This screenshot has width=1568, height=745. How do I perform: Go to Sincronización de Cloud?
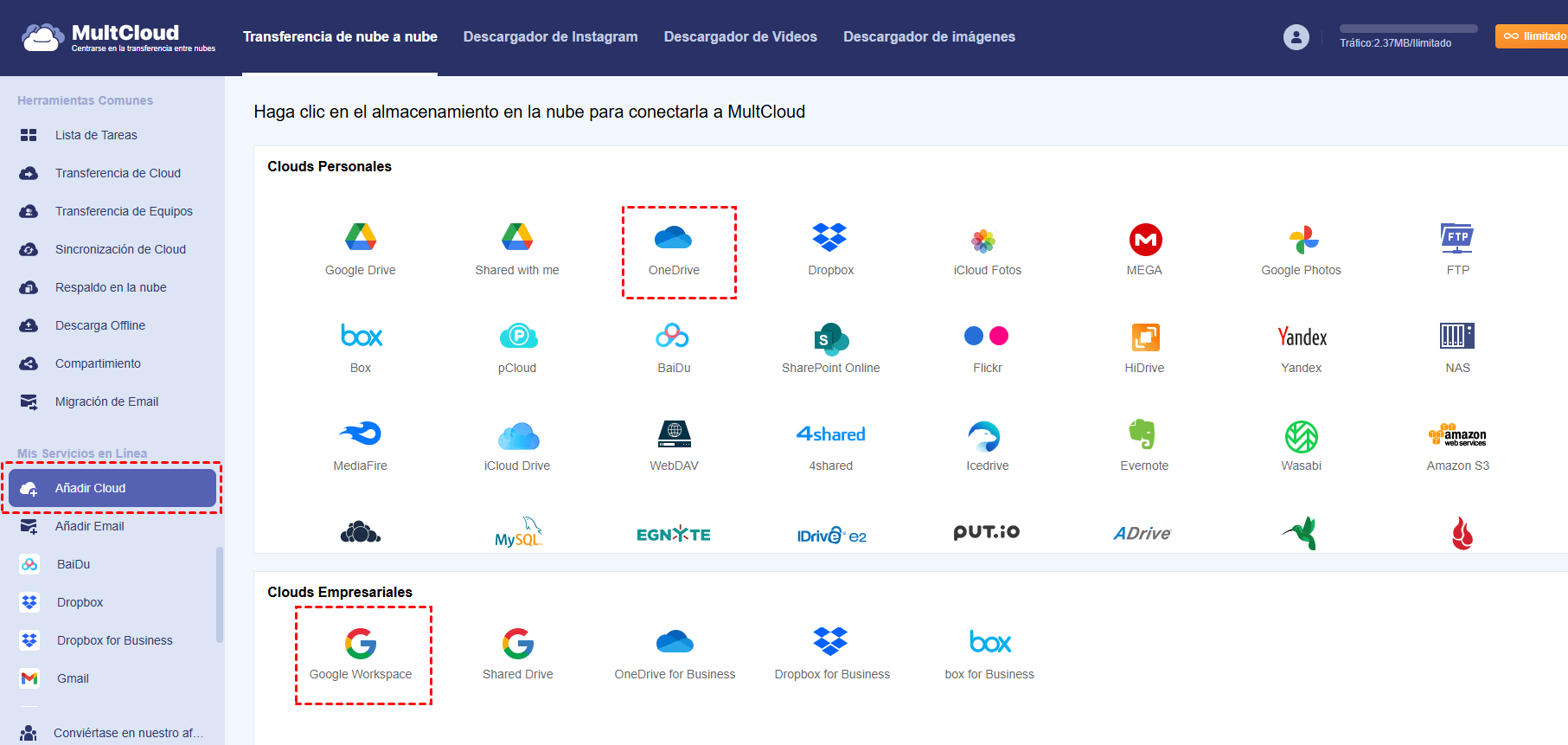tap(120, 249)
